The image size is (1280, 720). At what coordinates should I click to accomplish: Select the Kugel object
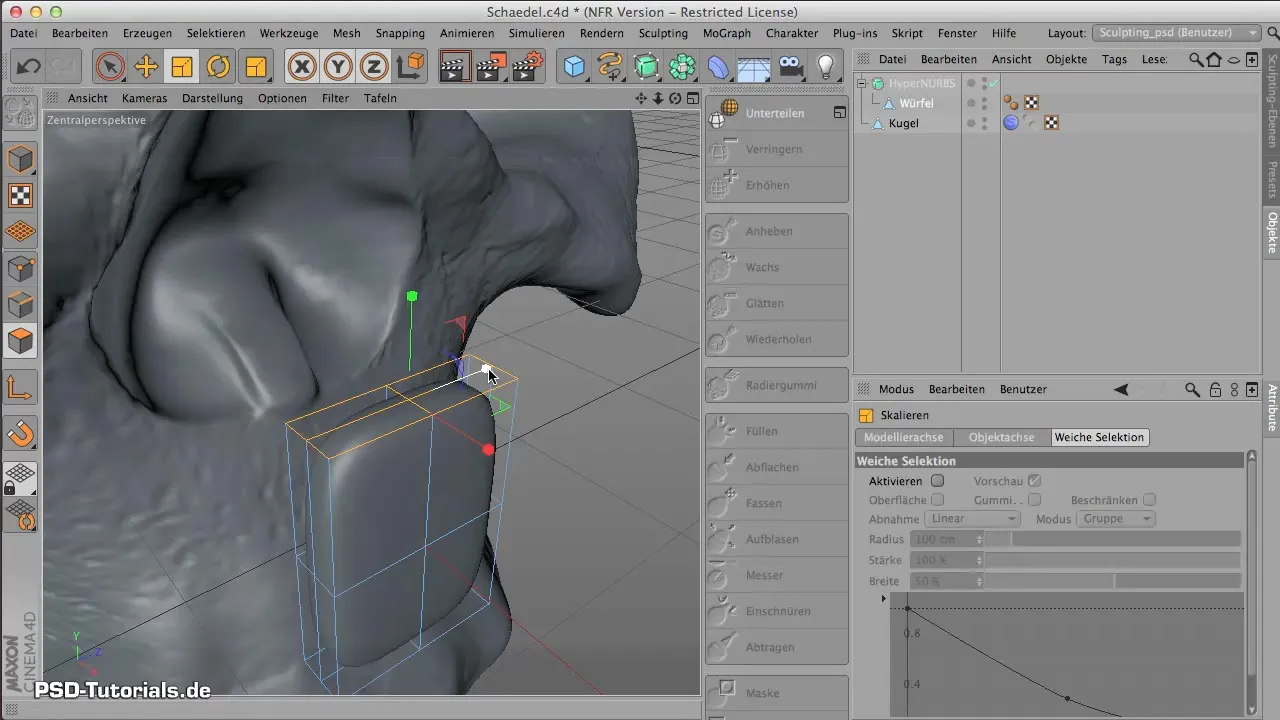coord(903,123)
